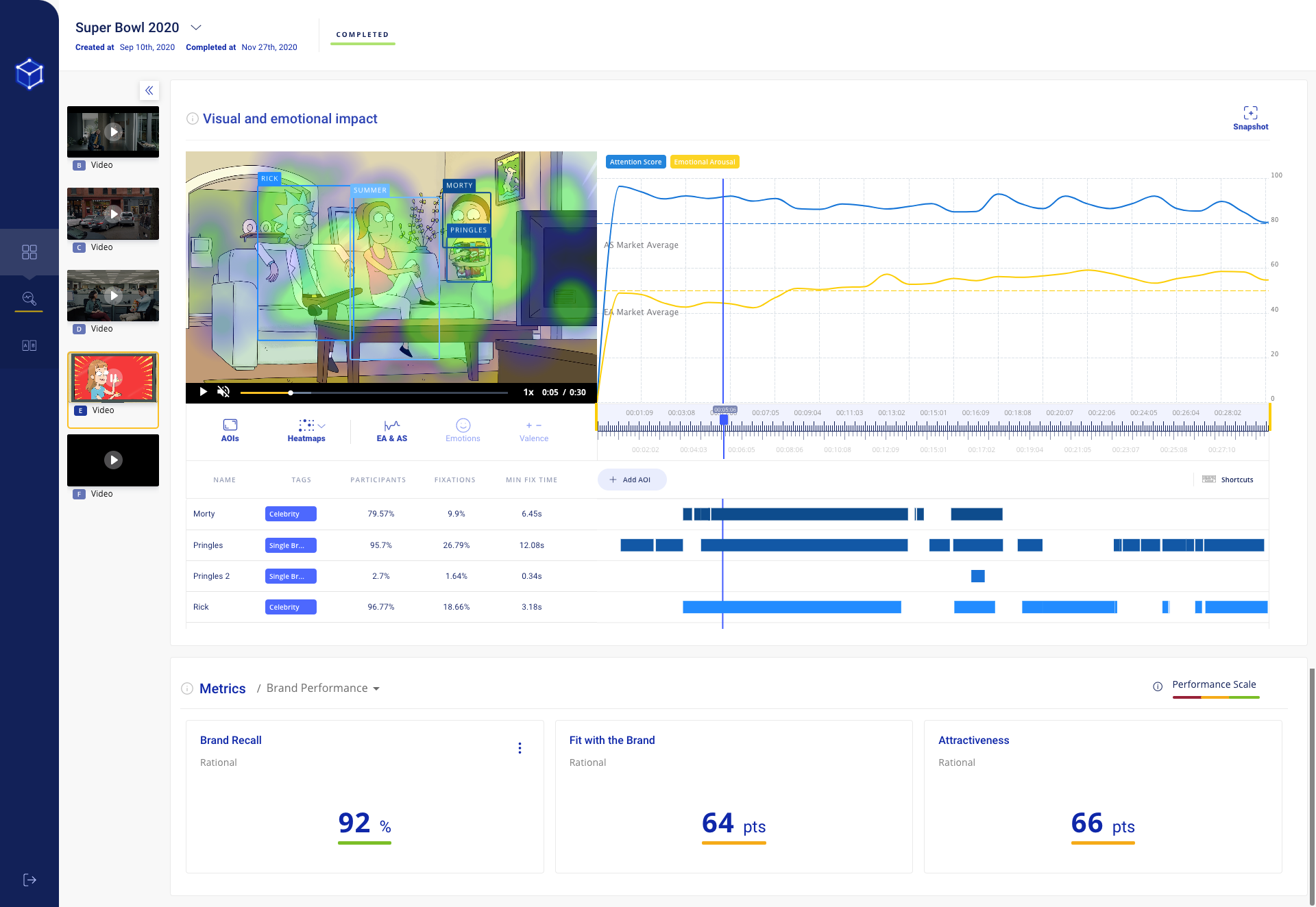Open the Attractiveness card title
The image size is (1316, 907).
pos(973,740)
